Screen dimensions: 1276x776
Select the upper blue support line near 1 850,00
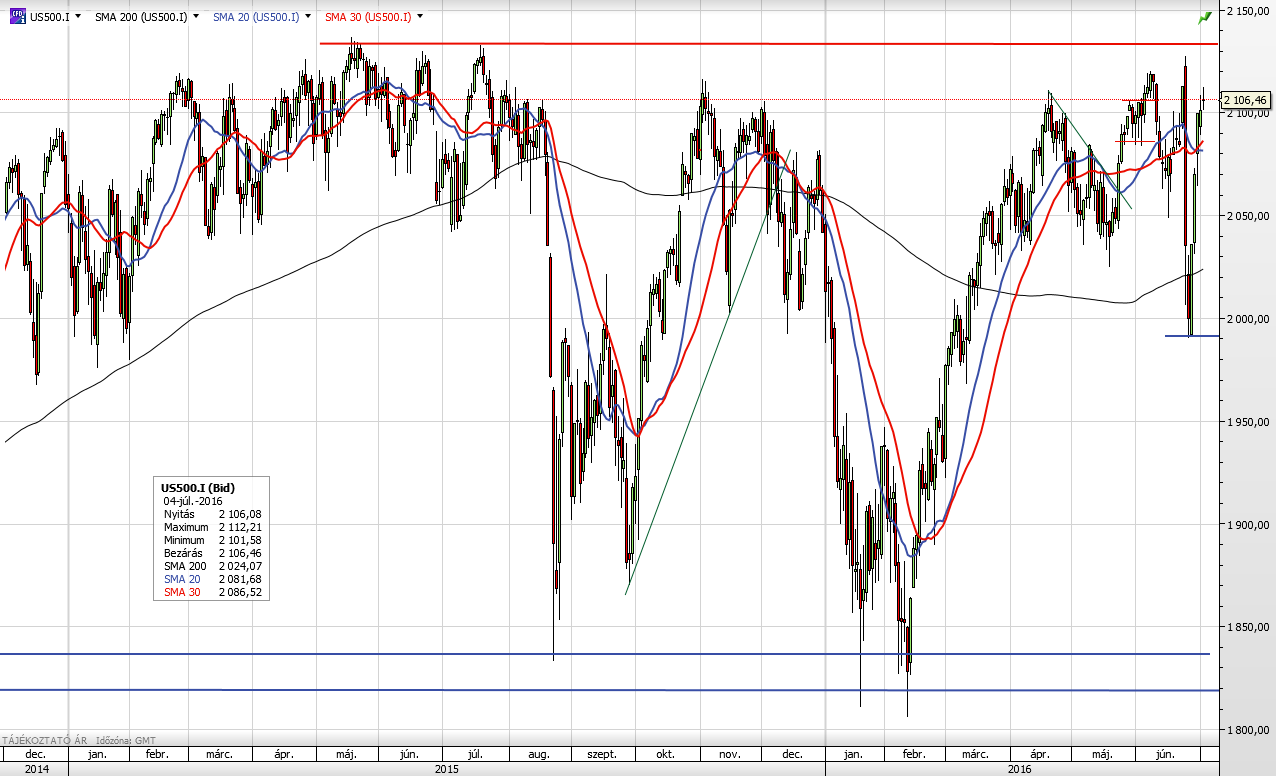605,654
